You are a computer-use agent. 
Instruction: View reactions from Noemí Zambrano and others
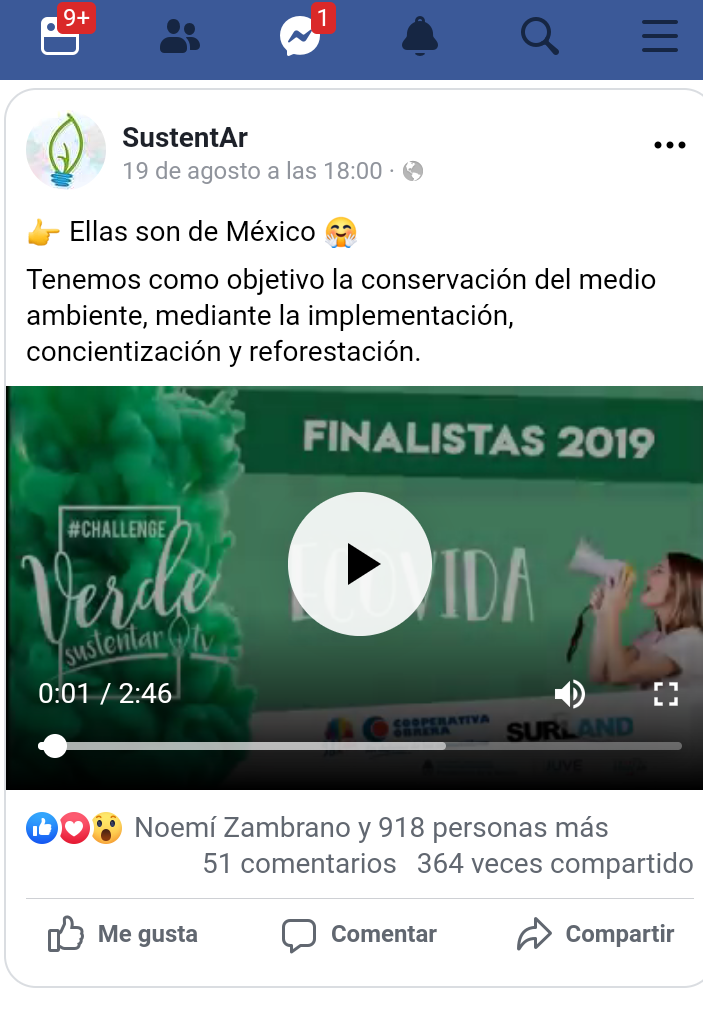(x=317, y=828)
